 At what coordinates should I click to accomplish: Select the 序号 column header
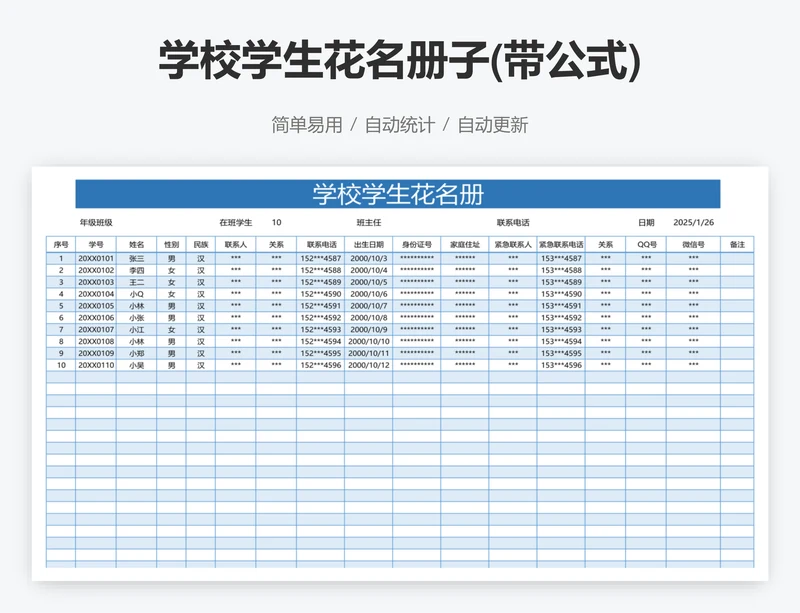tap(61, 244)
